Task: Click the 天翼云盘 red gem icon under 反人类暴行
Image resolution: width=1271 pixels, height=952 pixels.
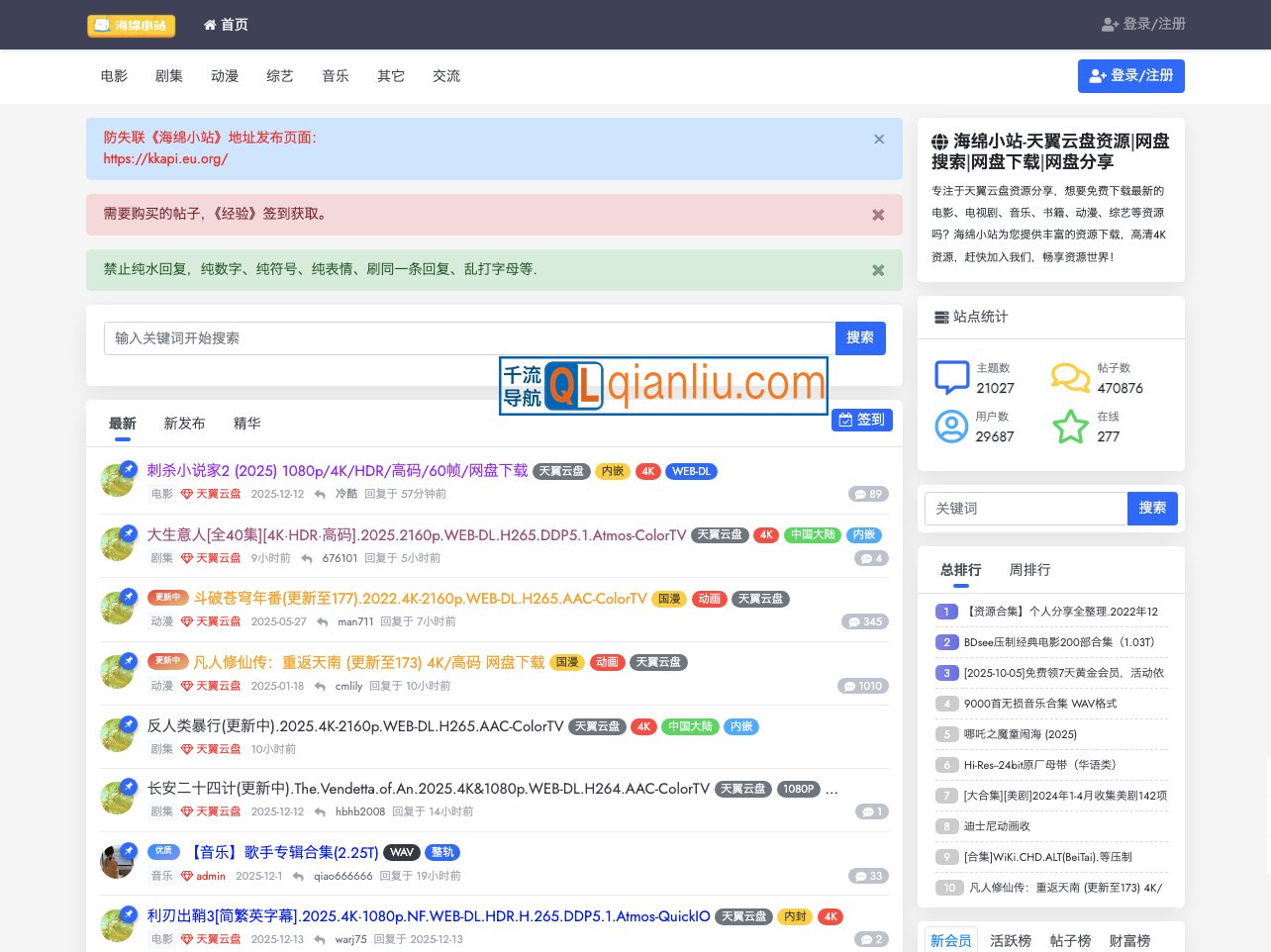Action: pyautogui.click(x=188, y=749)
